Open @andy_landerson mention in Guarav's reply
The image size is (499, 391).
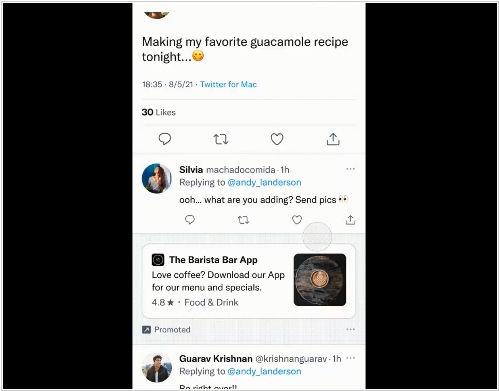click(x=264, y=371)
